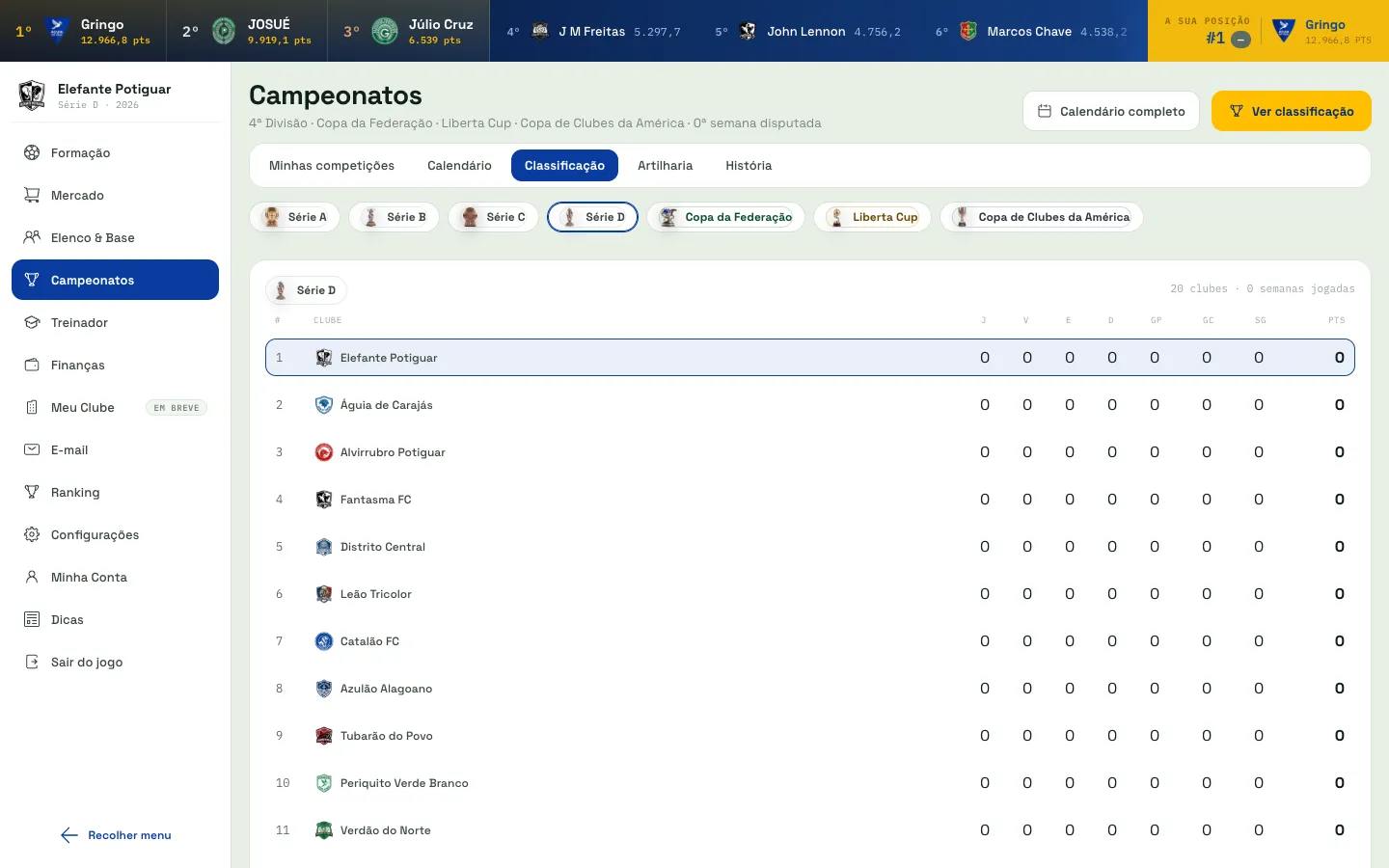Click Alvirrubro Potiguar club crest
Viewport: 1389px width, 868px height.
pyautogui.click(x=324, y=452)
